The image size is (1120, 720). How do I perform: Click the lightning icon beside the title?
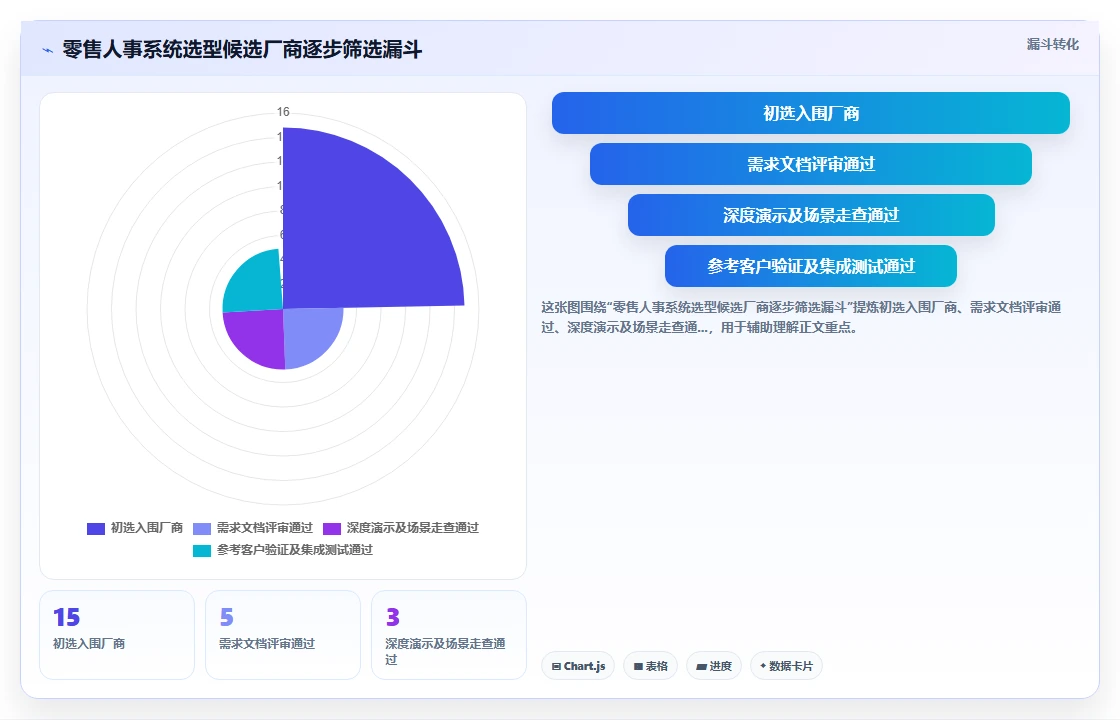pos(47,50)
